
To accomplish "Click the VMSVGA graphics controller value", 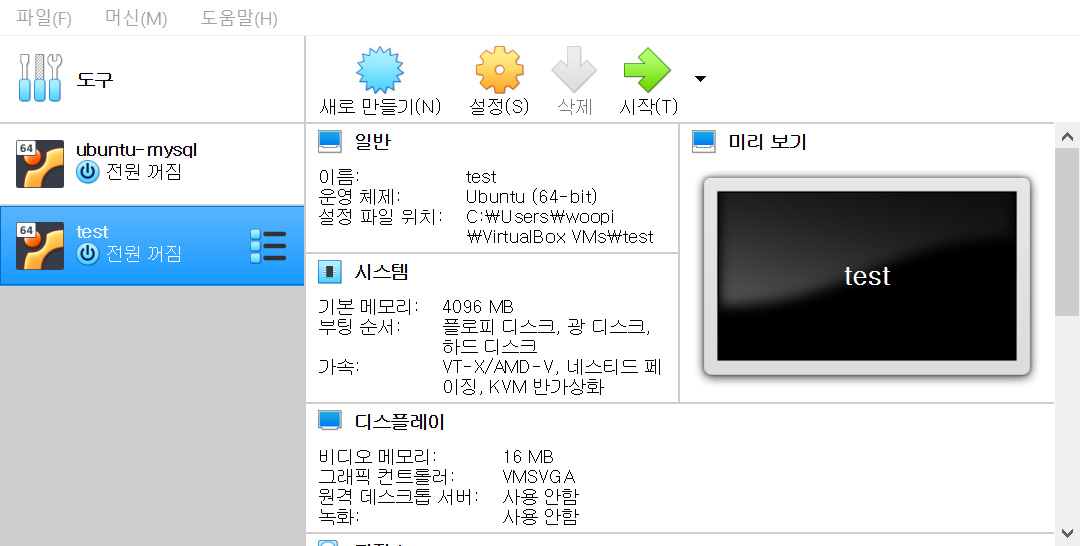I will pyautogui.click(x=539, y=476).
